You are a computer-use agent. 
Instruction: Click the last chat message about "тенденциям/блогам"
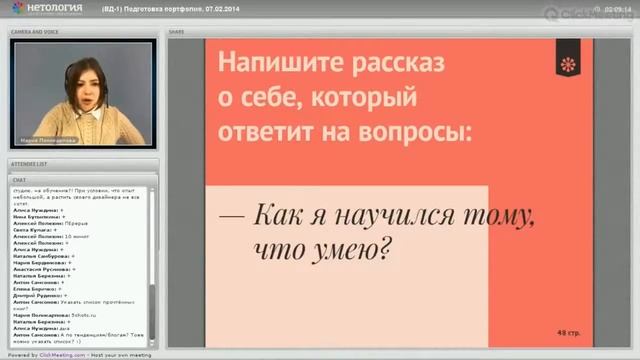(x=78, y=338)
